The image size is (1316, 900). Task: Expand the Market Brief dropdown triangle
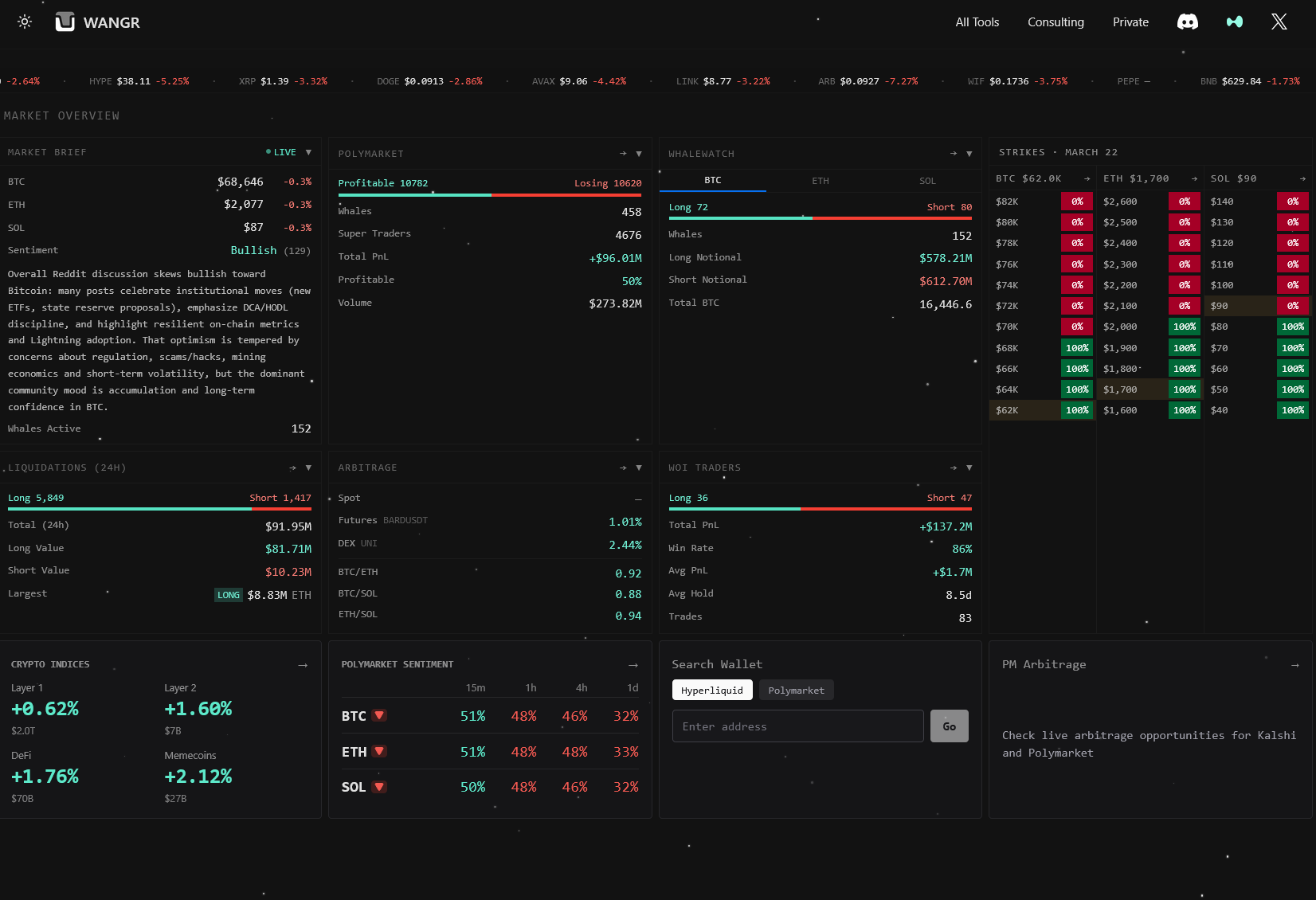coord(308,152)
